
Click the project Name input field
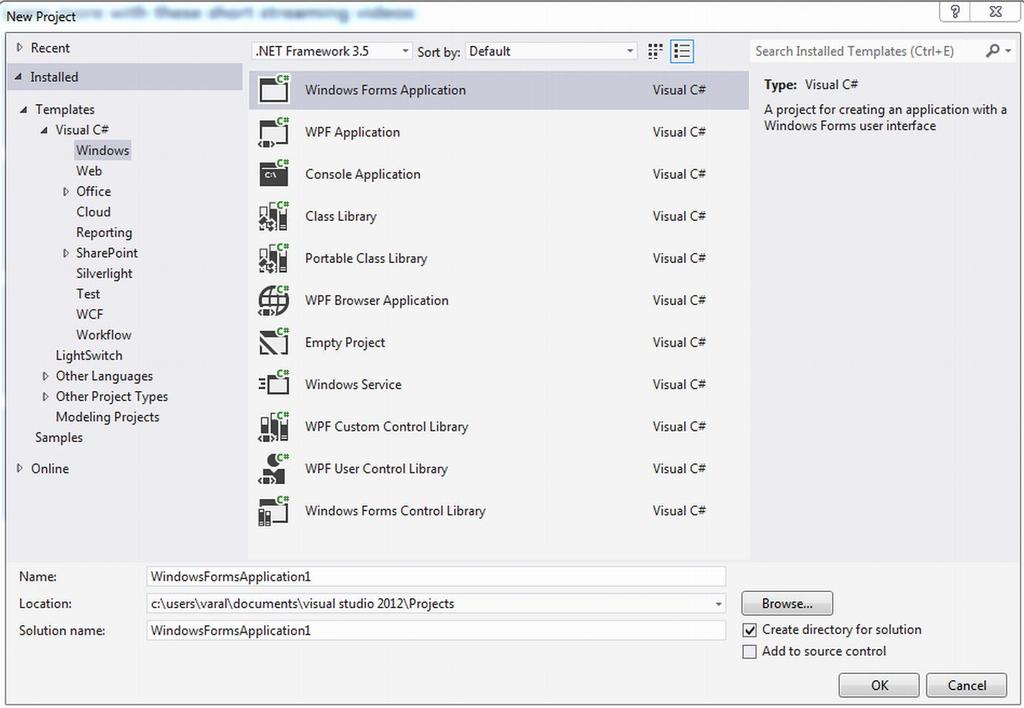tap(436, 577)
